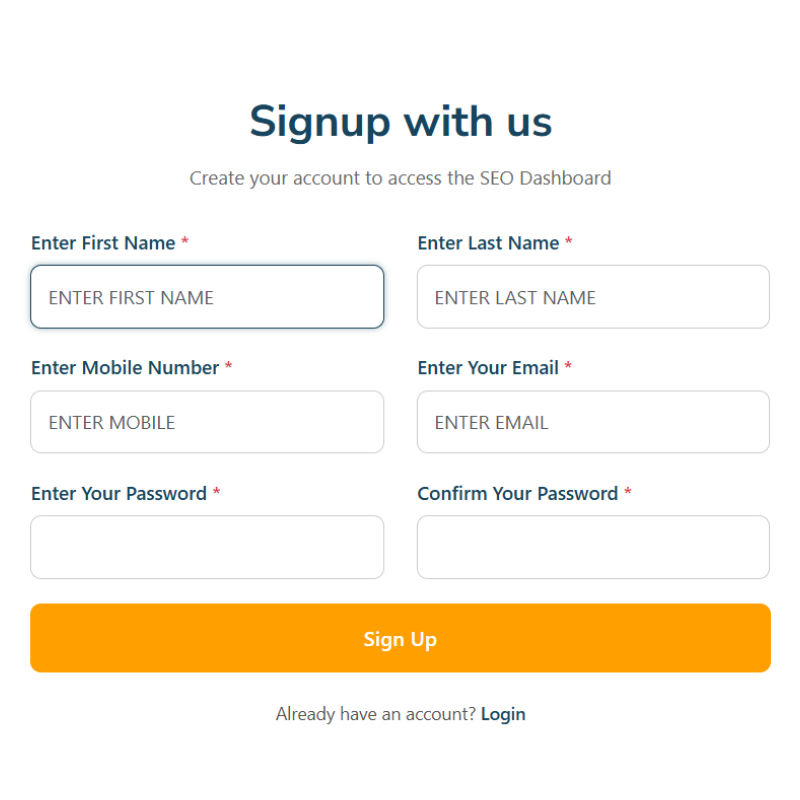This screenshot has height=800, width=800.
Task: Click the asterisk beside Confirm Your Password
Action: (x=627, y=493)
